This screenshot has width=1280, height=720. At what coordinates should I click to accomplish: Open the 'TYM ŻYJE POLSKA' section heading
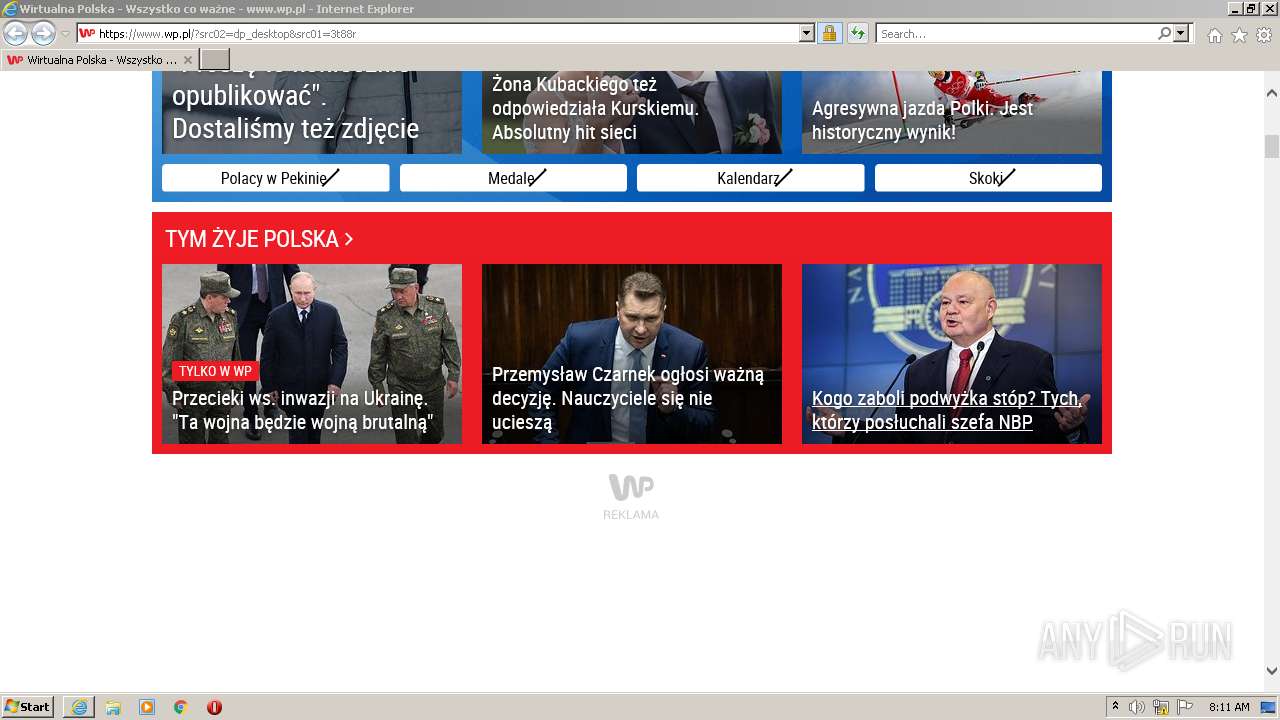(259, 239)
